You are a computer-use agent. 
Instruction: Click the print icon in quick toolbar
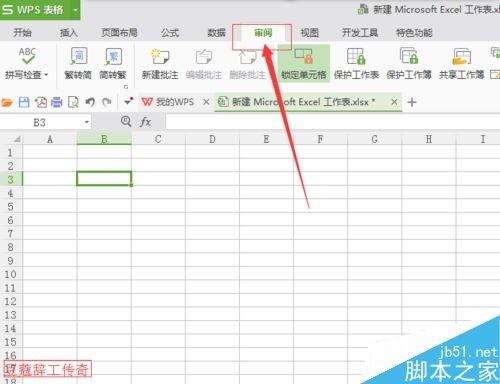pos(57,102)
